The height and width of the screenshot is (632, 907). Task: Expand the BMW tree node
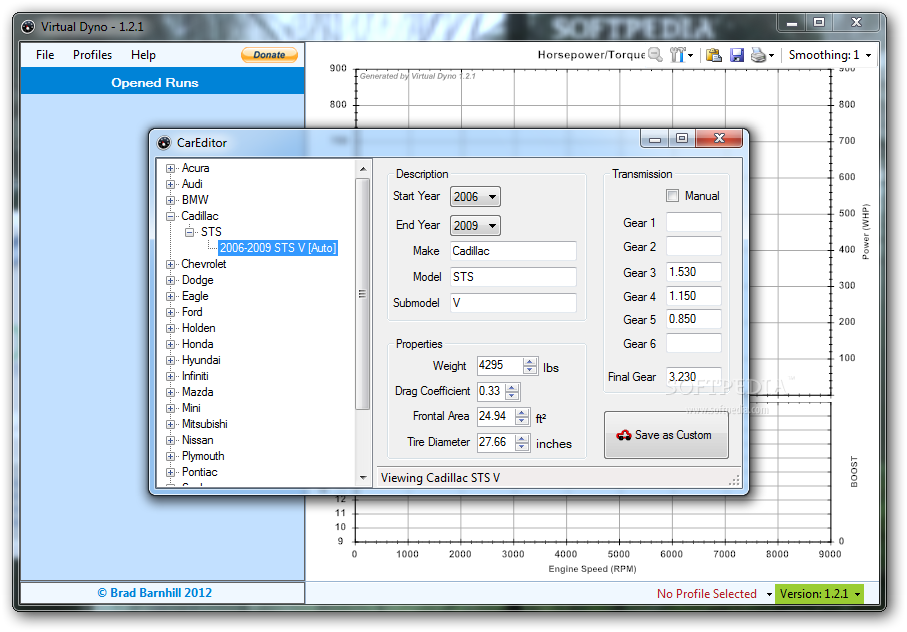tap(170, 200)
